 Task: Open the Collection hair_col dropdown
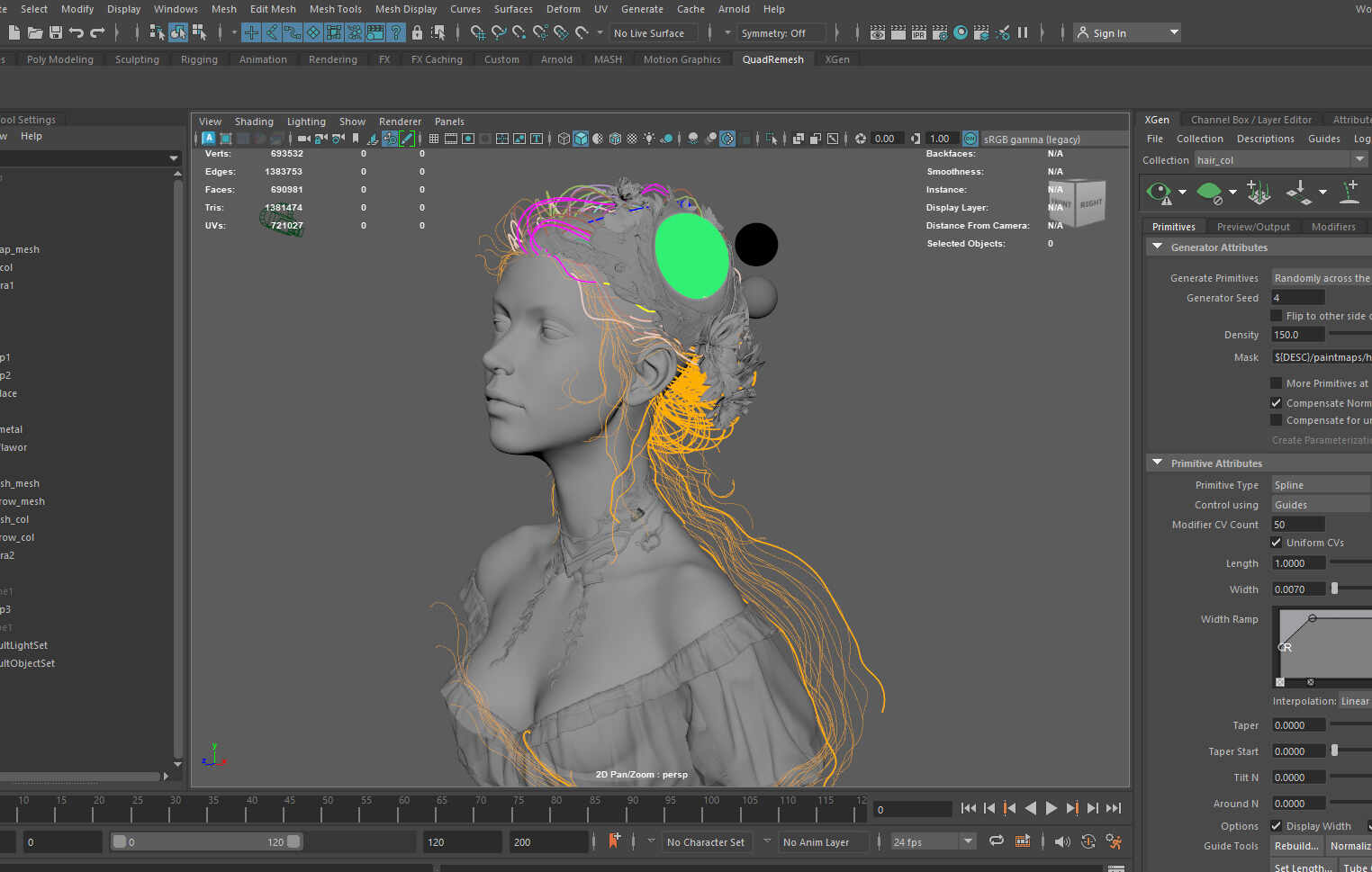[x=1281, y=160]
